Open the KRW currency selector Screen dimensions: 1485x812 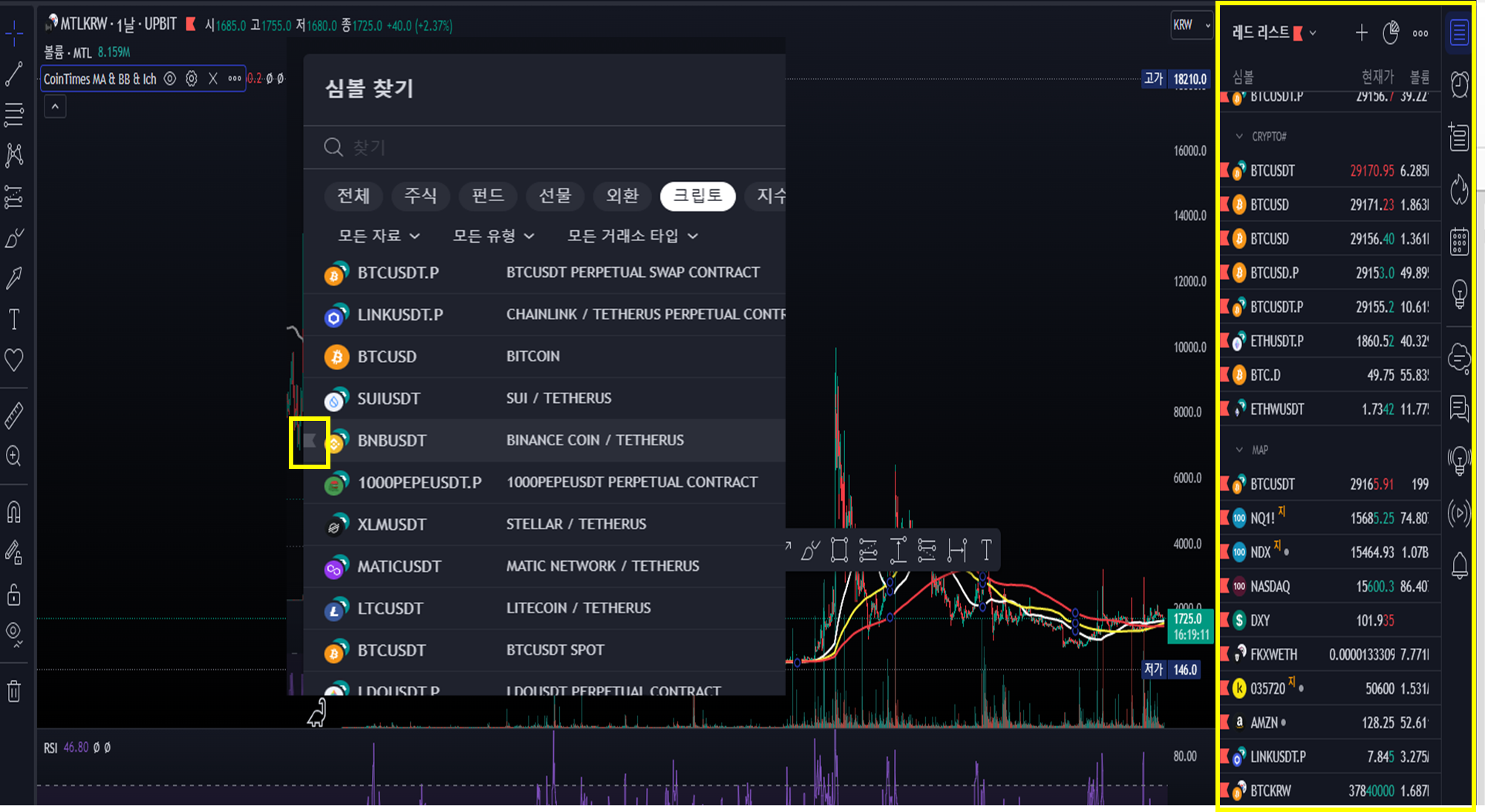coord(1190,25)
